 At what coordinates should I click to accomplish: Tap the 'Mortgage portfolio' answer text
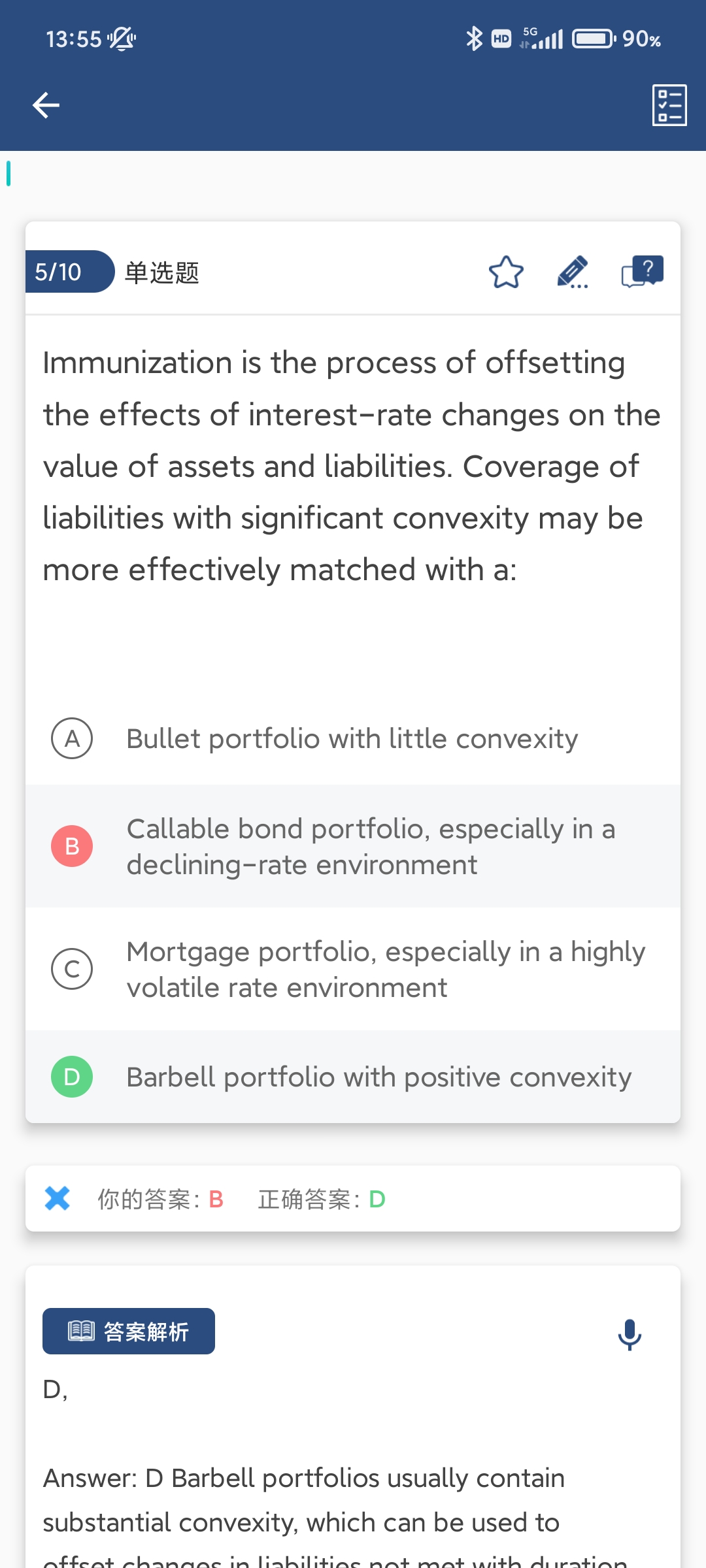point(386,970)
